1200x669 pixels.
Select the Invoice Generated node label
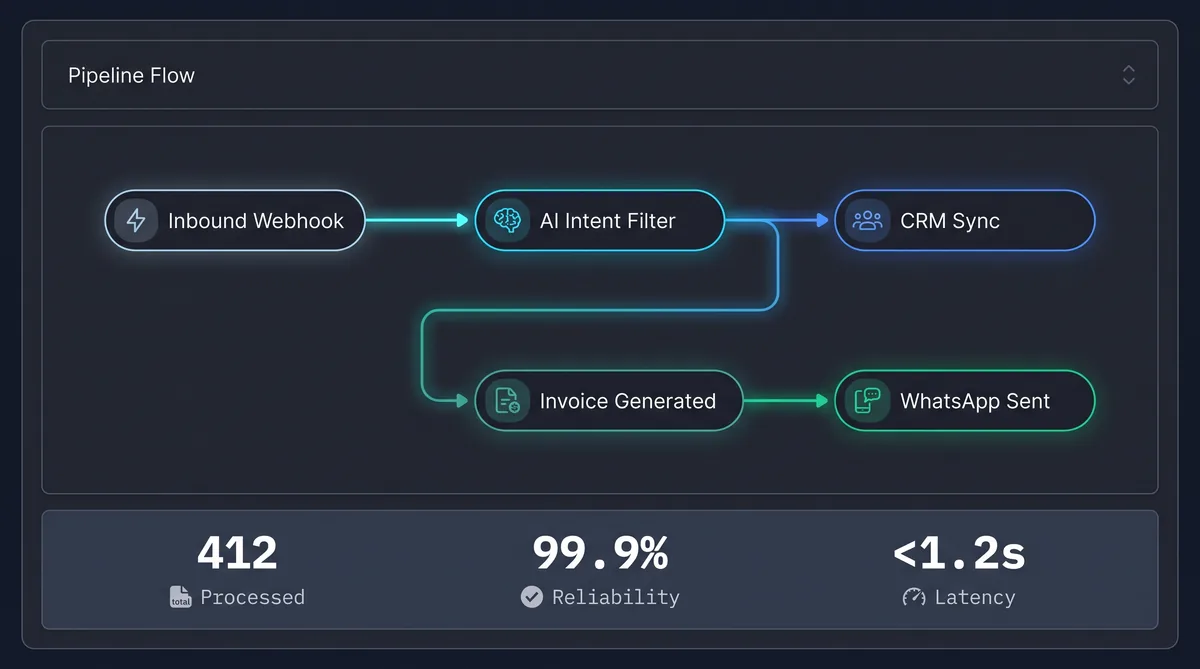(x=628, y=401)
